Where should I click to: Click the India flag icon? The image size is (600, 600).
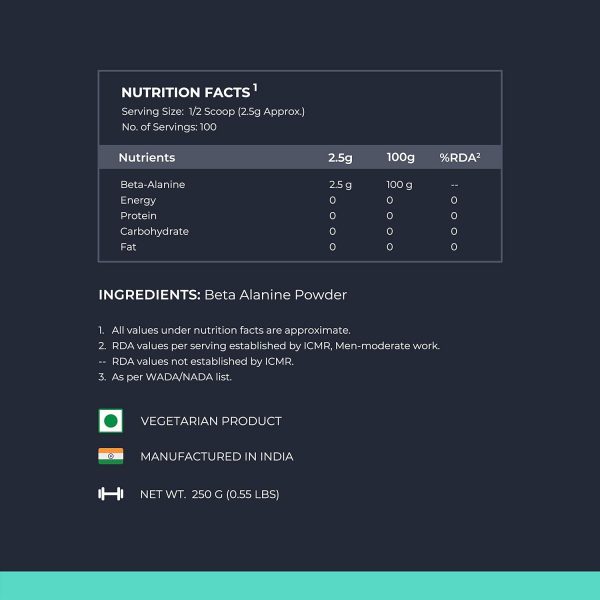(x=110, y=456)
